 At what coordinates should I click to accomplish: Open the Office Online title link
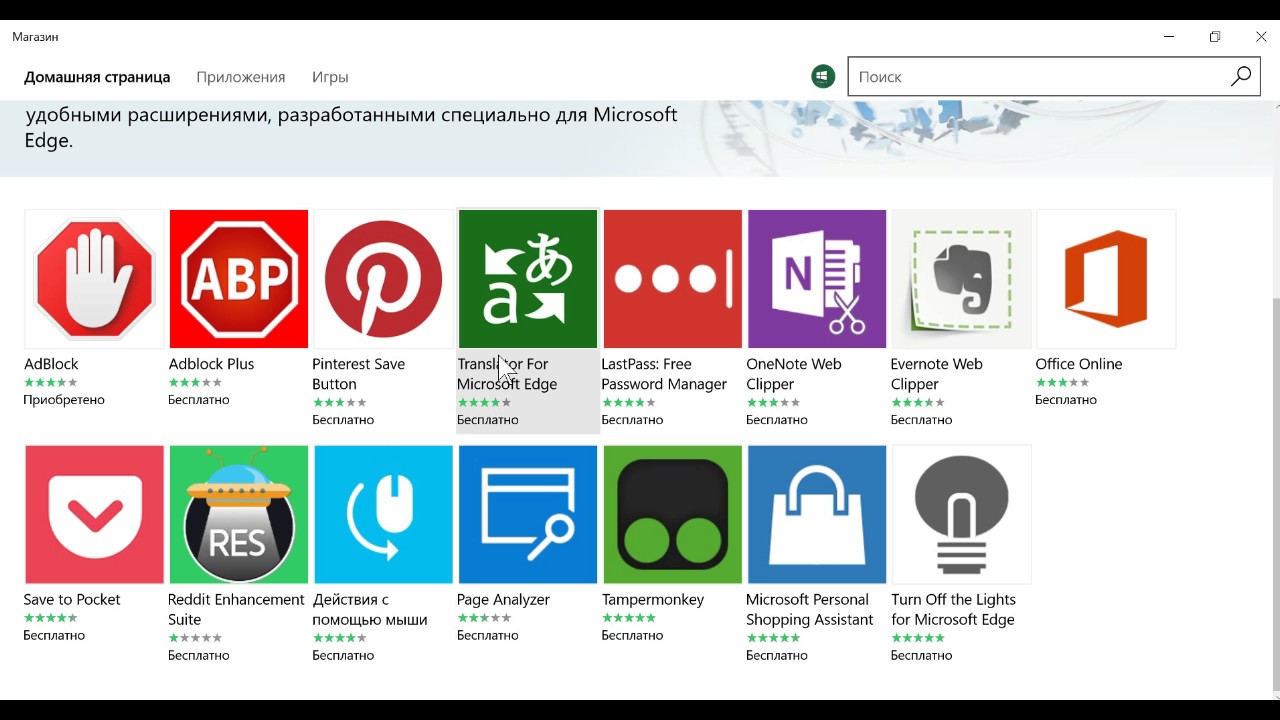pyautogui.click(x=1079, y=364)
